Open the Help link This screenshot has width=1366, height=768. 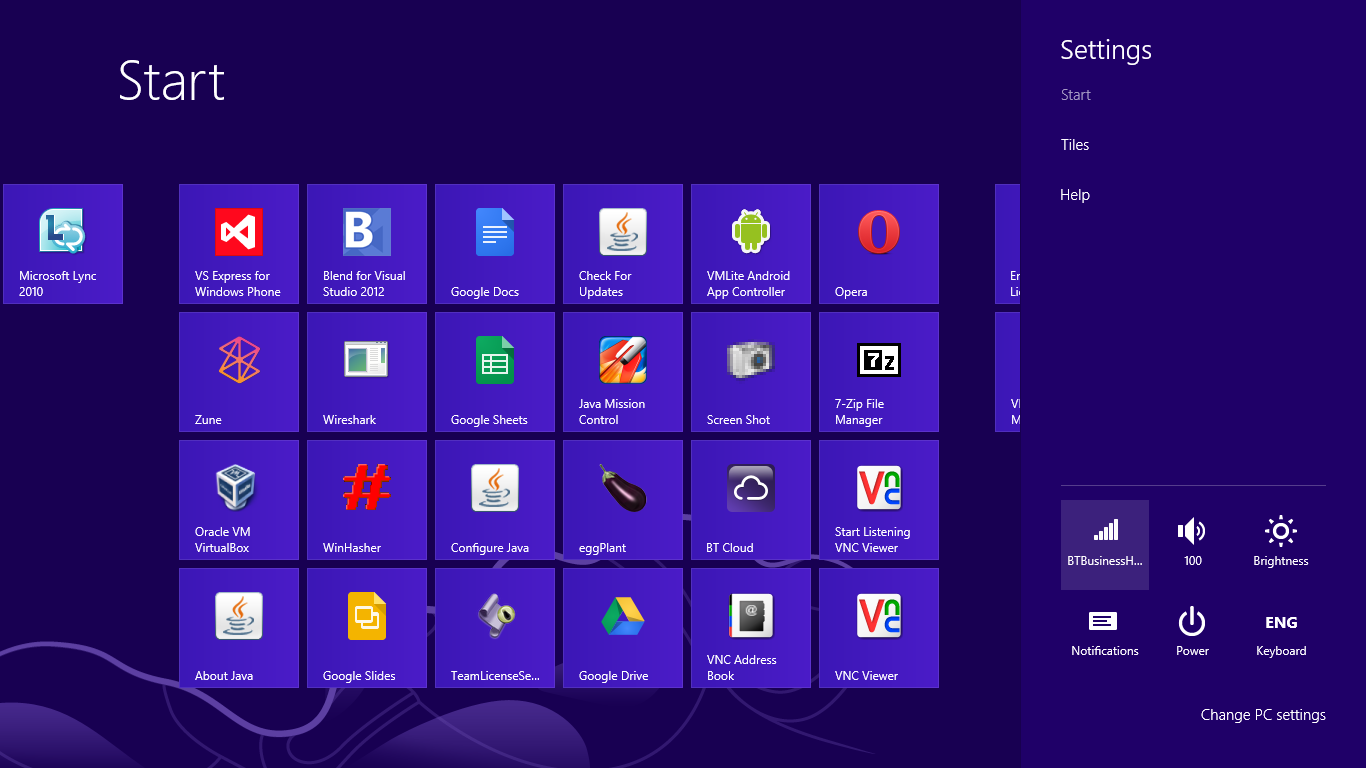[x=1074, y=194]
